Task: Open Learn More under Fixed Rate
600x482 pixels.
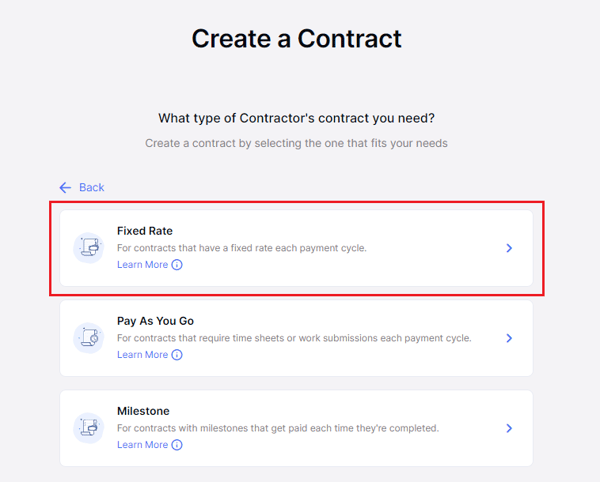Action: click(142, 265)
